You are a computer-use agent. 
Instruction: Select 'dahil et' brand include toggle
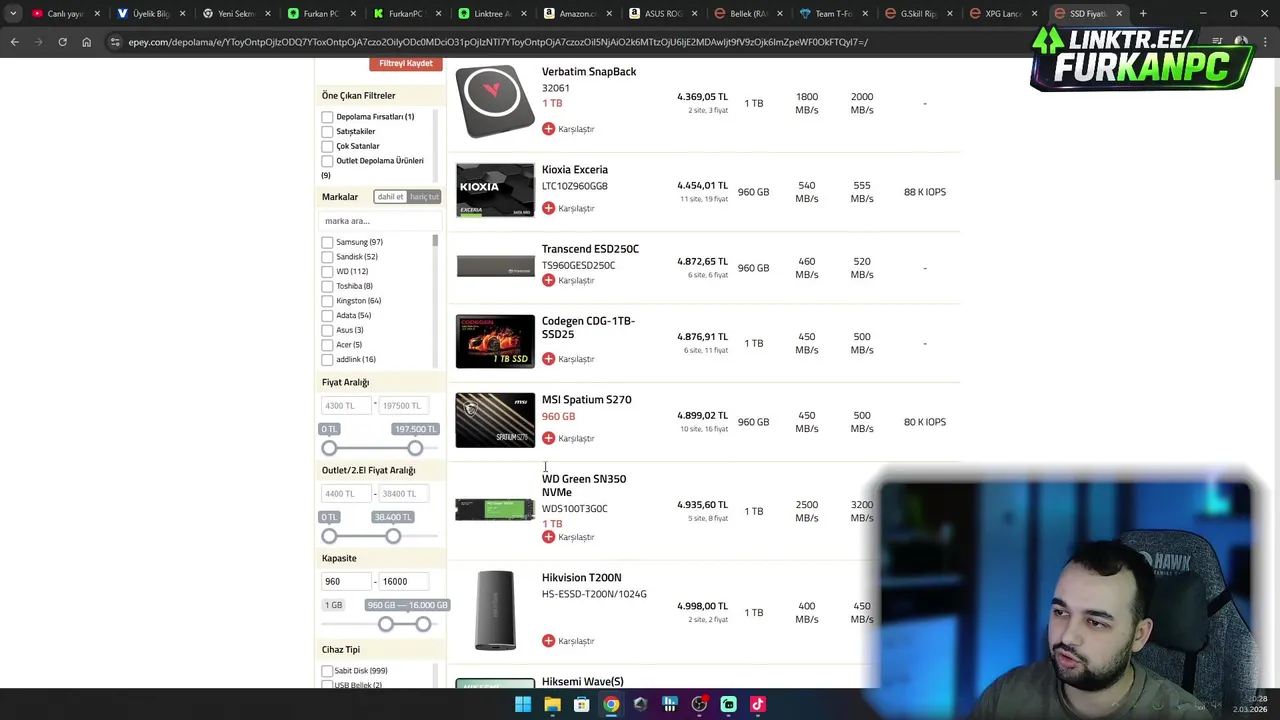[x=390, y=197]
